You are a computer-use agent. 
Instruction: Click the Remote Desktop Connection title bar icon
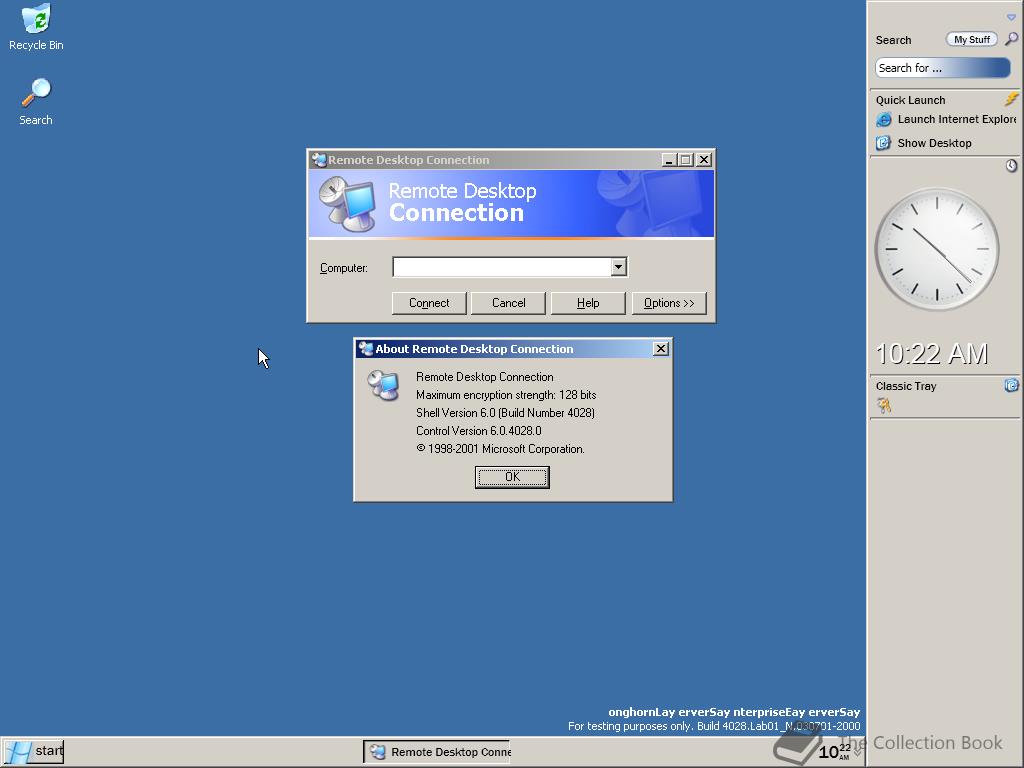coord(319,160)
